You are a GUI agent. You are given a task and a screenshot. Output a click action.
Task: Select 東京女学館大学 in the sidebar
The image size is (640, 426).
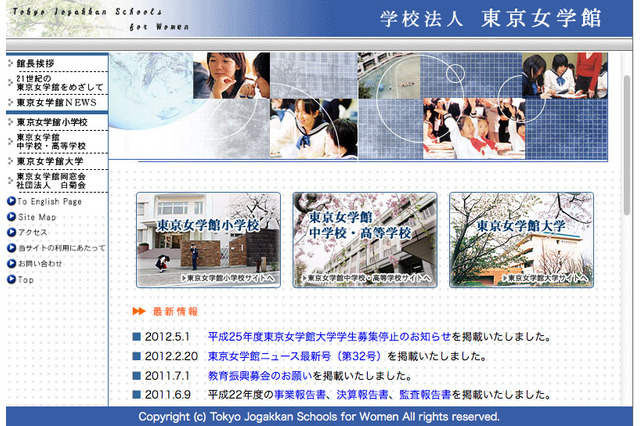pyautogui.click(x=50, y=161)
